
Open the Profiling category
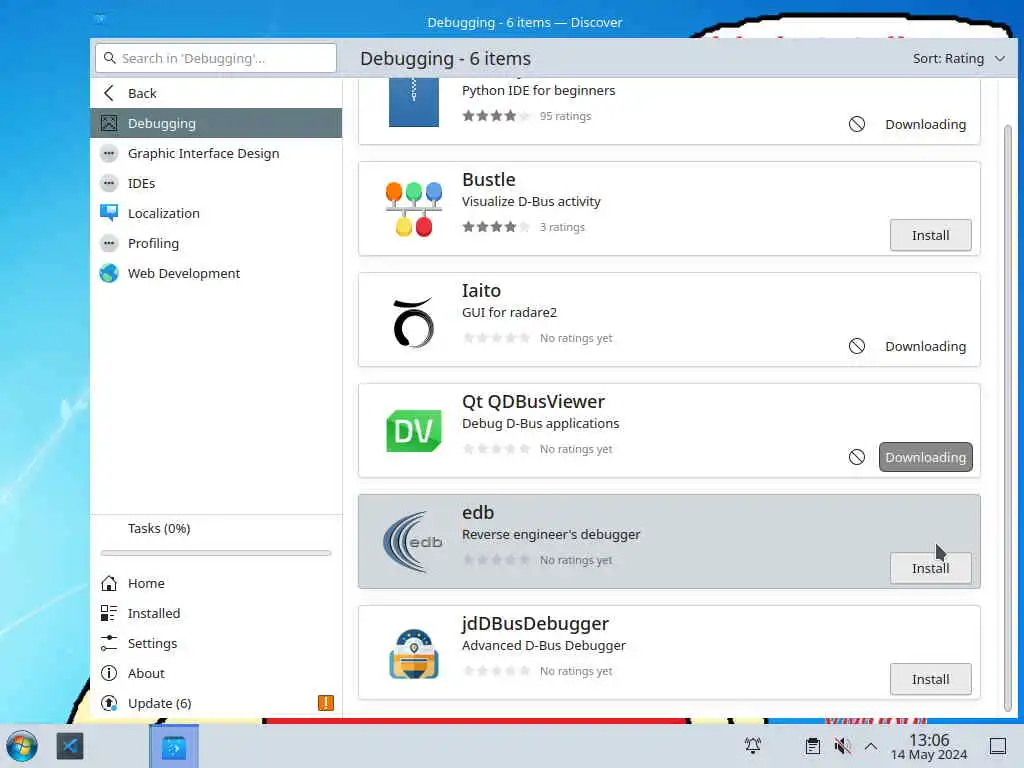pos(216,244)
